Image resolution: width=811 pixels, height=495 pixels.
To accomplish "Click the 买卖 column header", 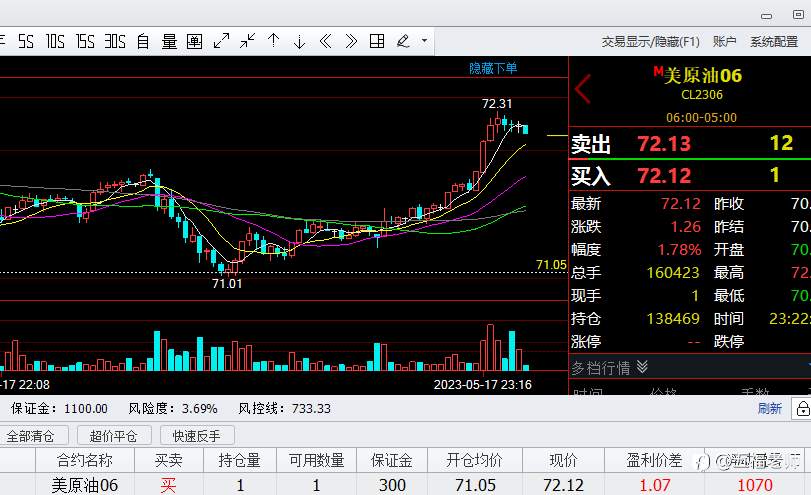I will click(169, 460).
